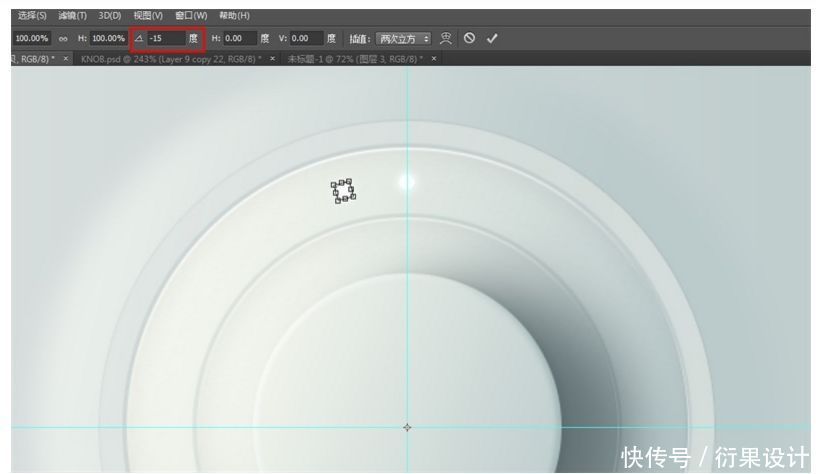Image resolution: width=816 pixels, height=474 pixels.
Task: Toggle the link between width and height
Action: point(63,39)
